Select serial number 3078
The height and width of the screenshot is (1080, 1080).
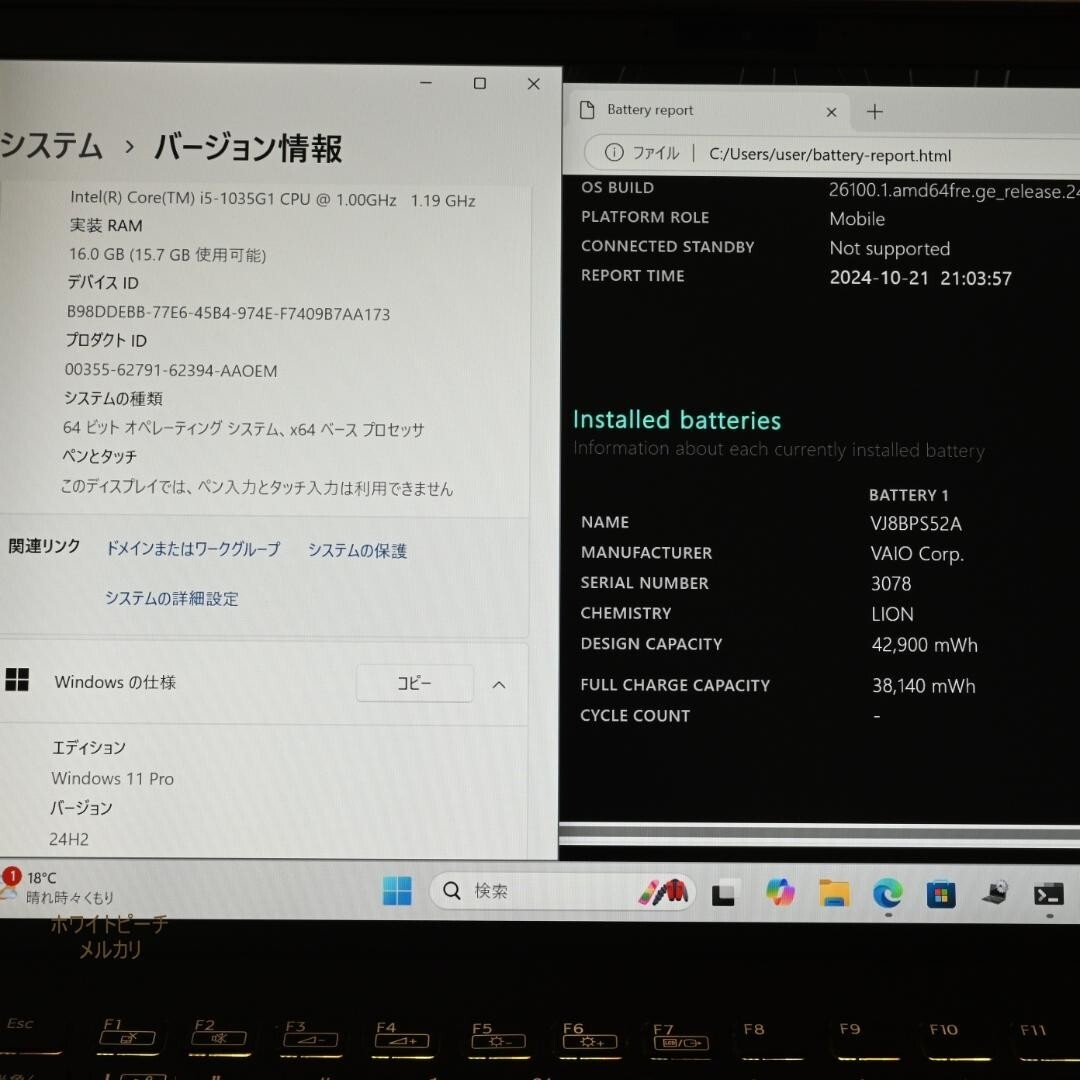coord(891,584)
